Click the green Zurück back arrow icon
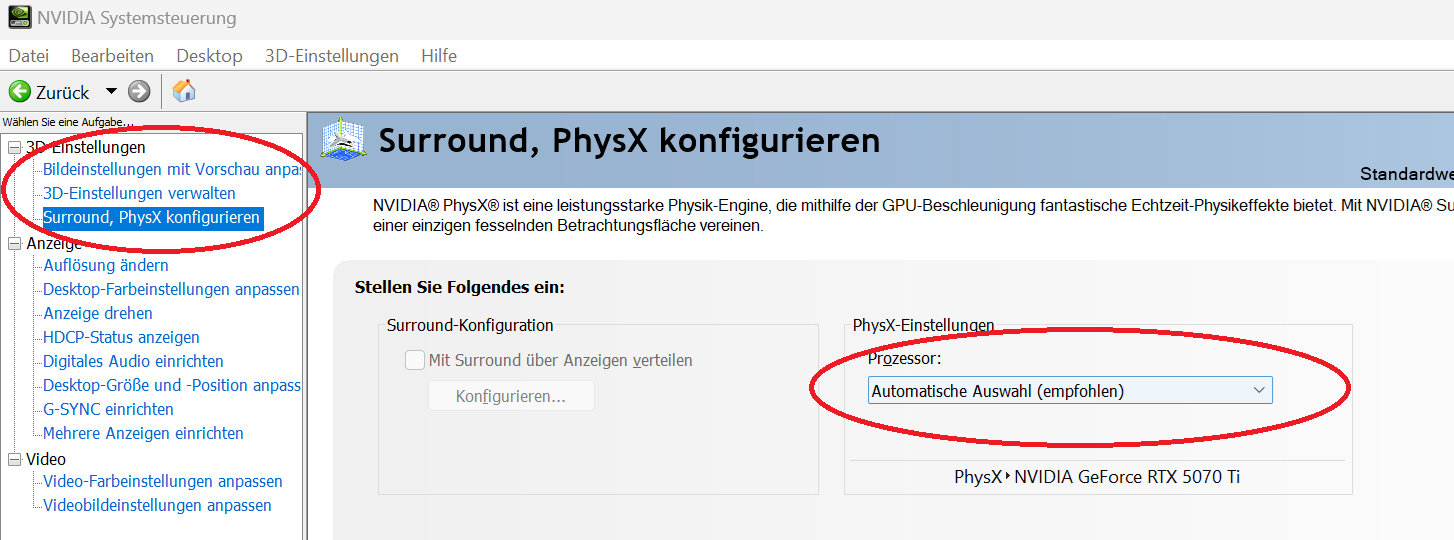 19,92
